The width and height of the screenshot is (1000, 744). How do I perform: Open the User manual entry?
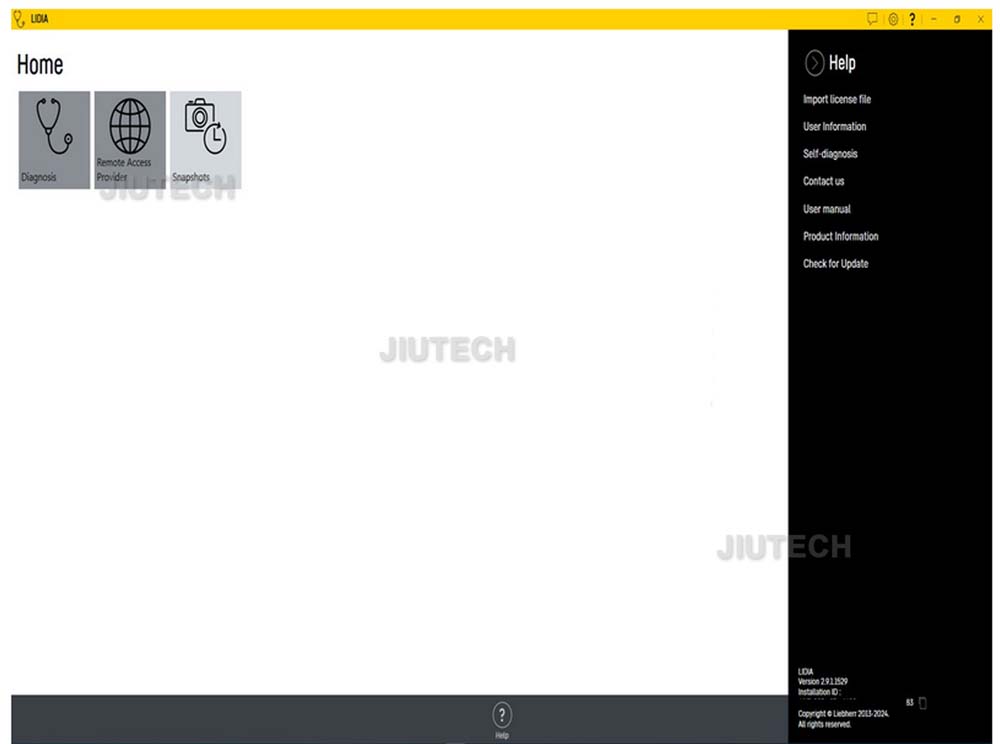point(826,209)
